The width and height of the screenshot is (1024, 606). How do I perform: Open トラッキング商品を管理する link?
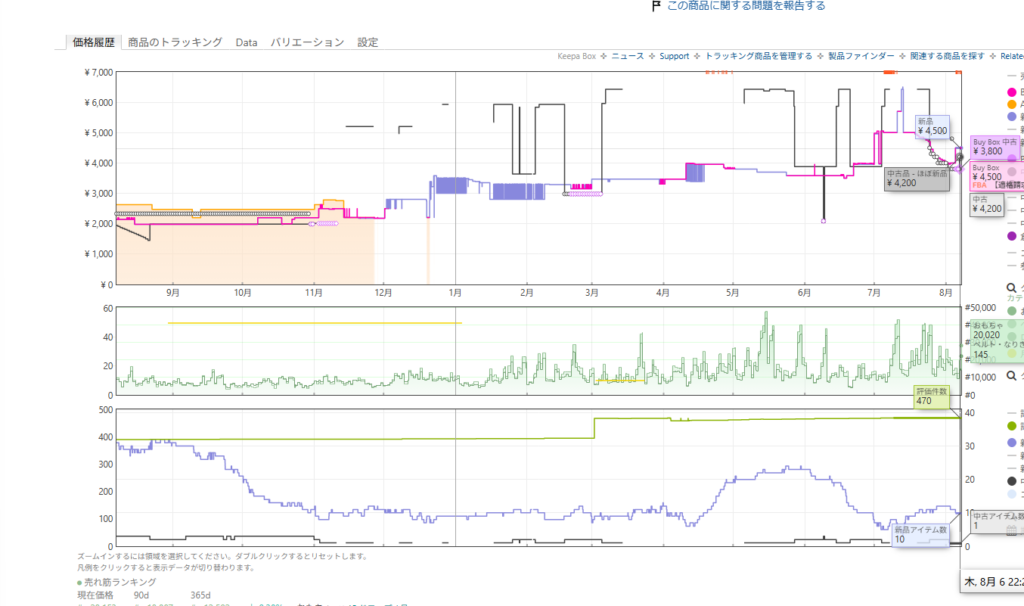(758, 56)
